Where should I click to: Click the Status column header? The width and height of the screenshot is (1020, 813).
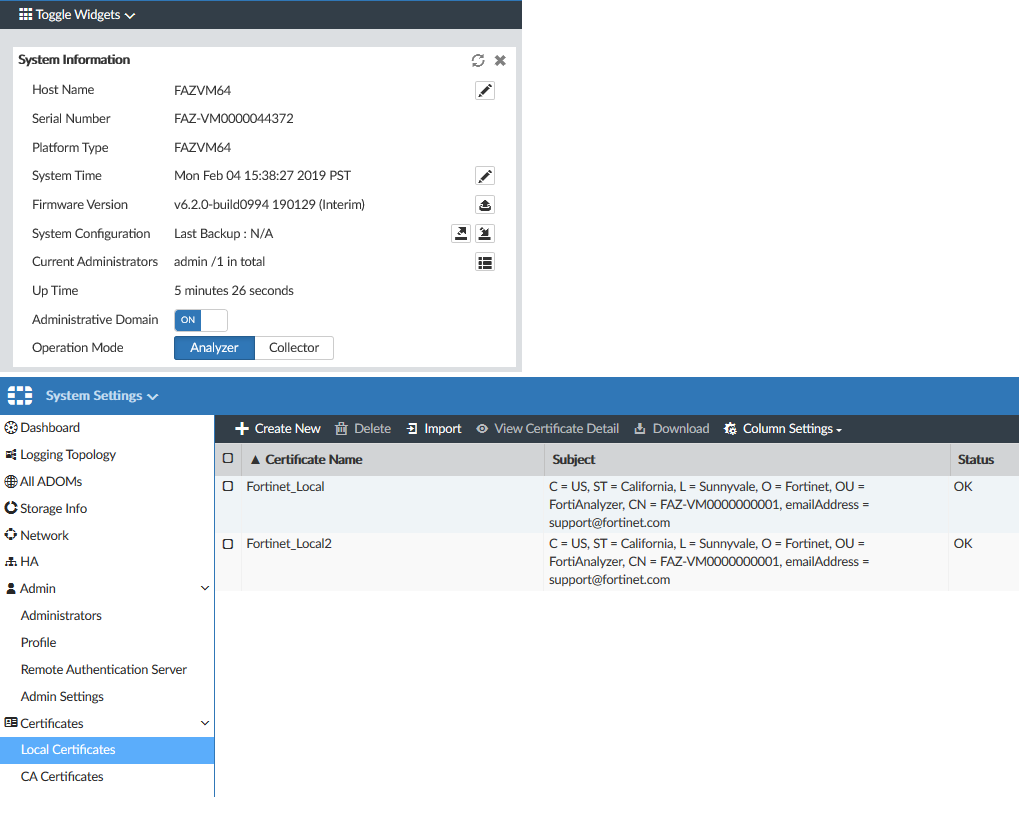click(976, 459)
